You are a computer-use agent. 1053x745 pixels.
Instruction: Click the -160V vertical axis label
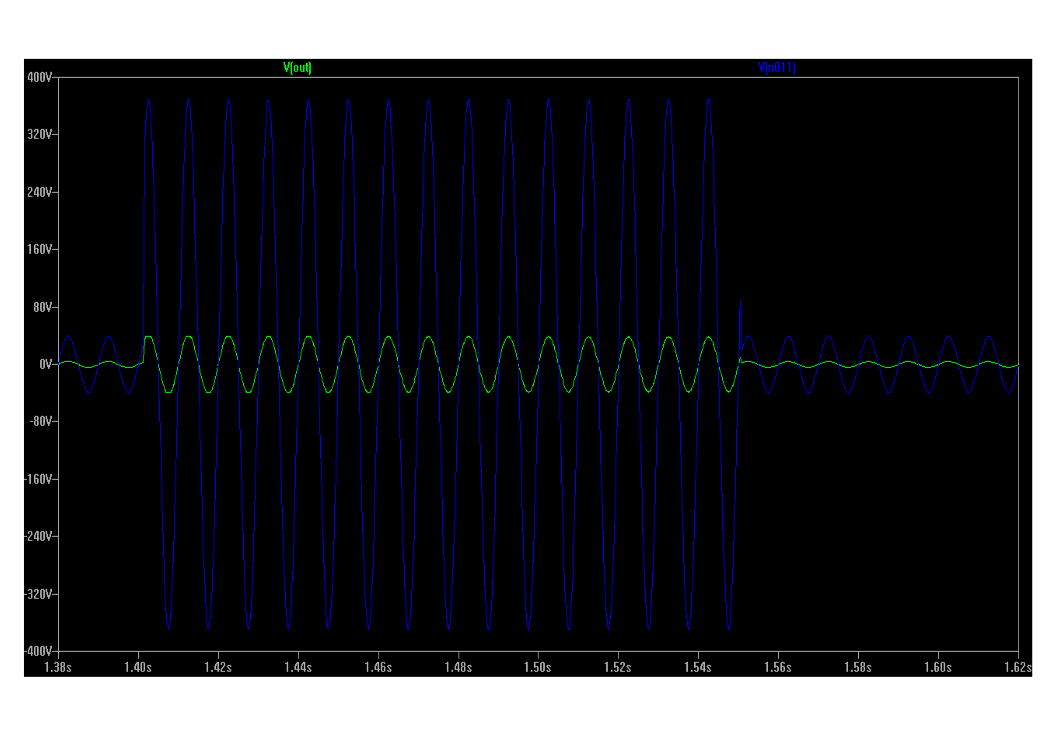(38, 480)
